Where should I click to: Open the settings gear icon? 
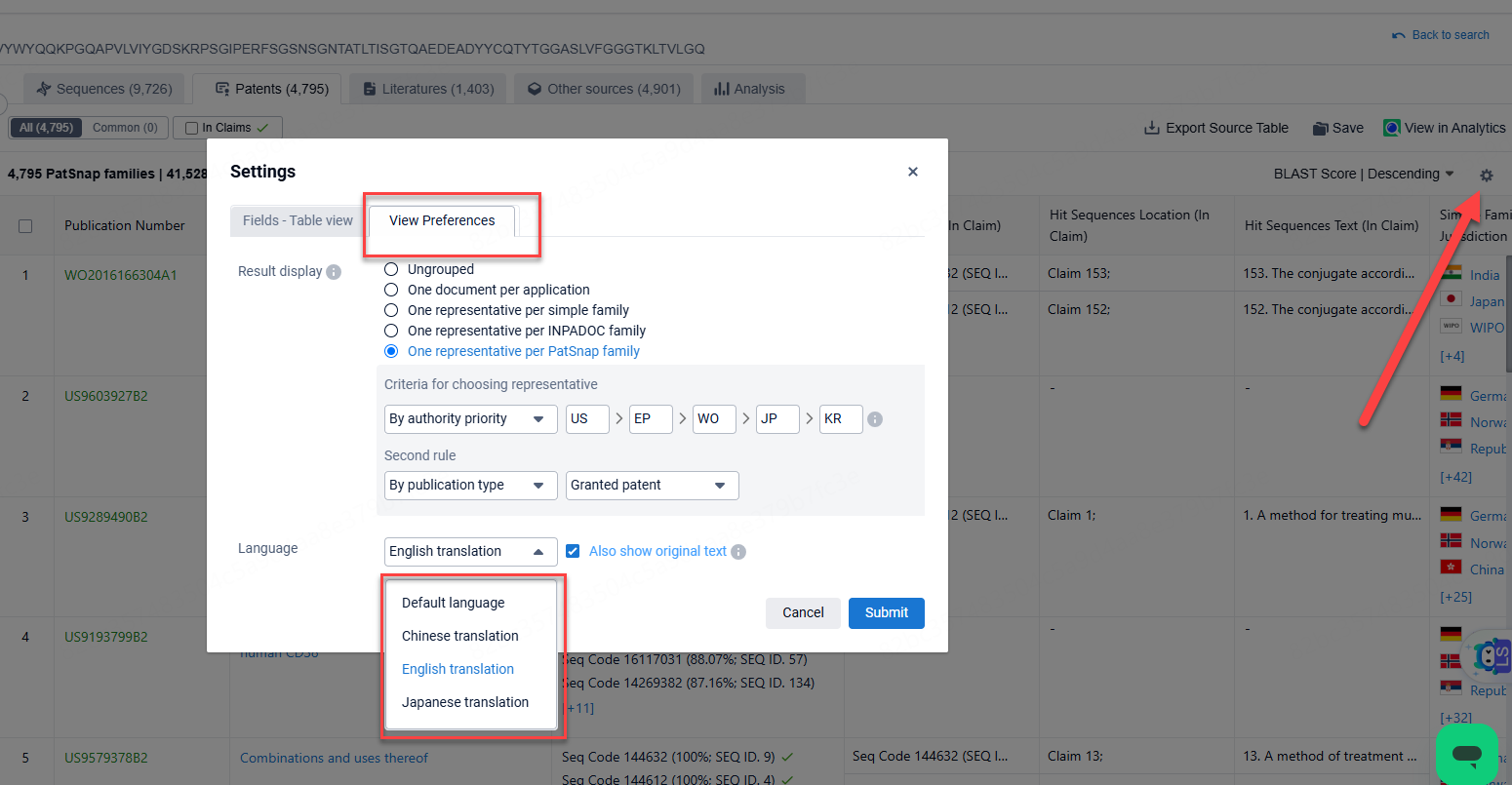click(x=1486, y=176)
